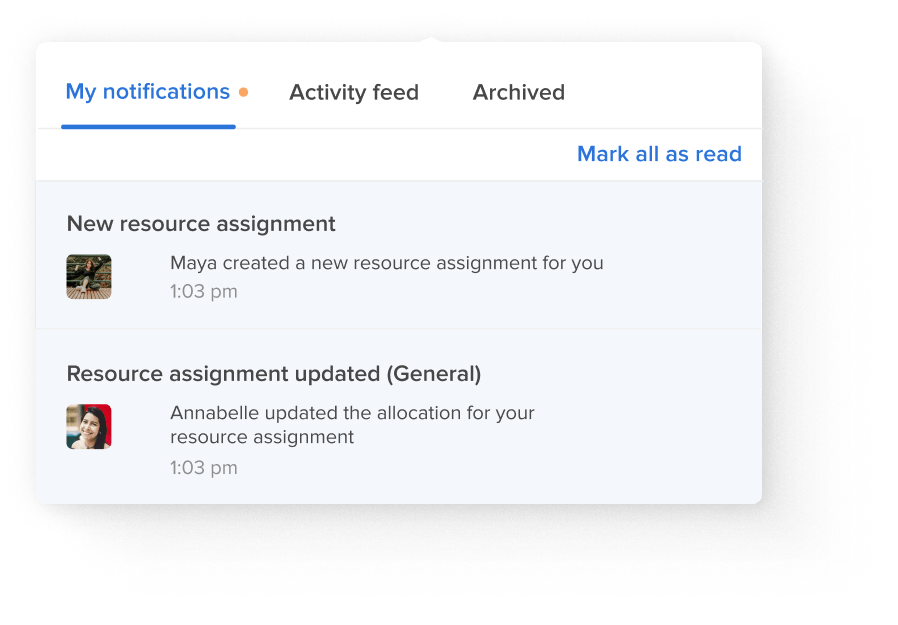
Task: Click the orange unread indicator dot
Action: [243, 92]
